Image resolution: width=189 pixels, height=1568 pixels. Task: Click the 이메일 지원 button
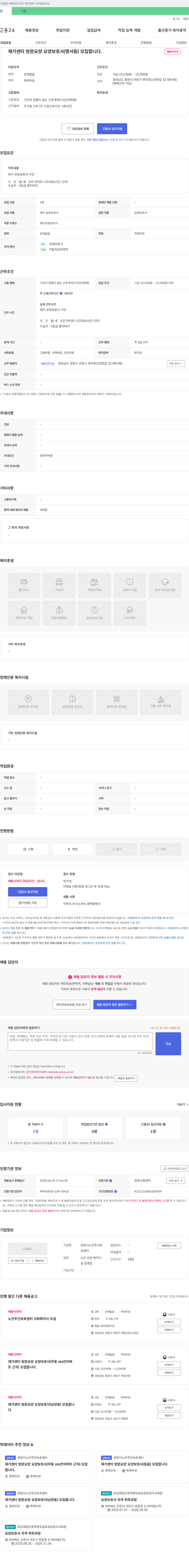(27, 903)
